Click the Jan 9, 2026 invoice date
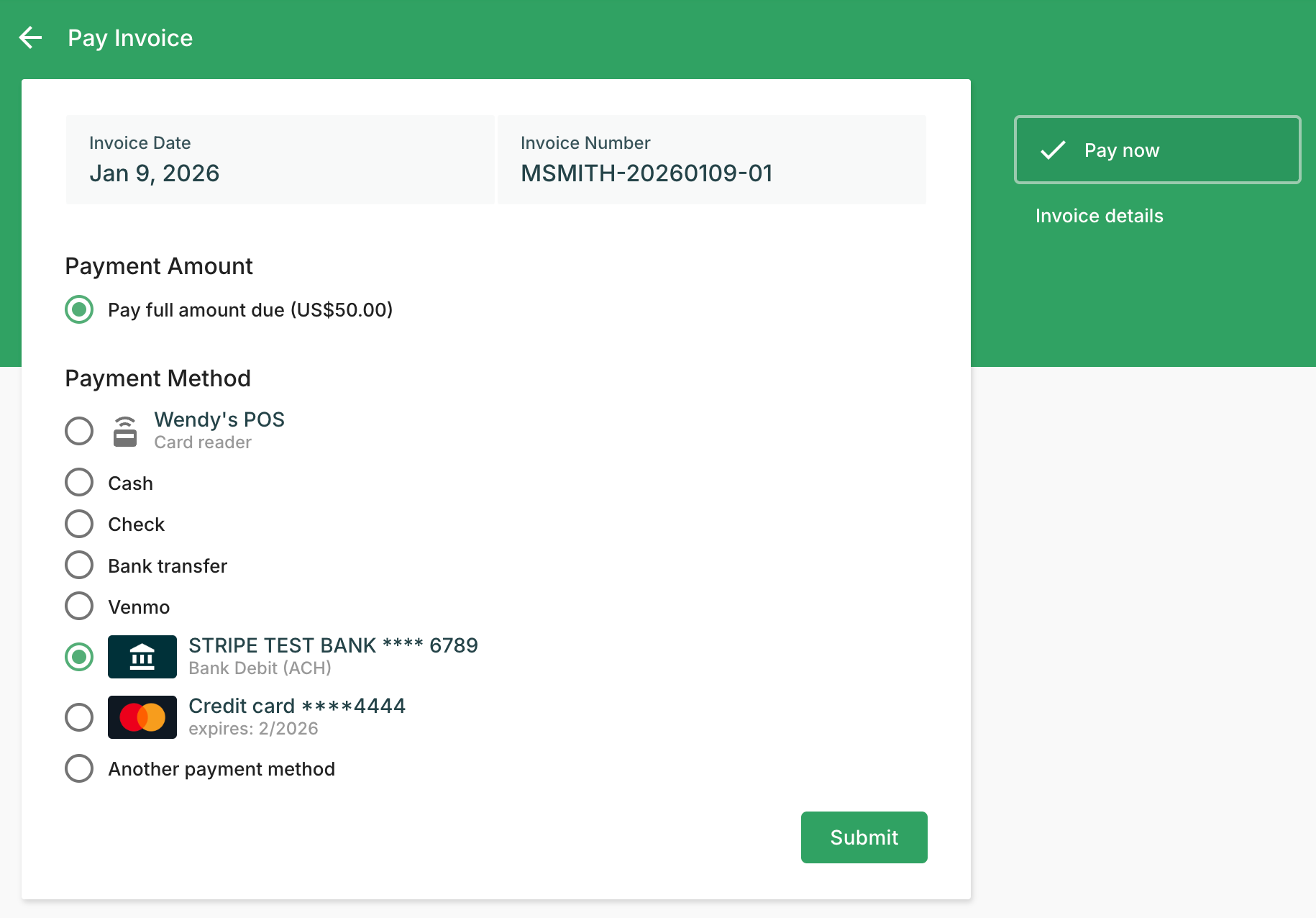The height and width of the screenshot is (918, 1316). point(154,173)
